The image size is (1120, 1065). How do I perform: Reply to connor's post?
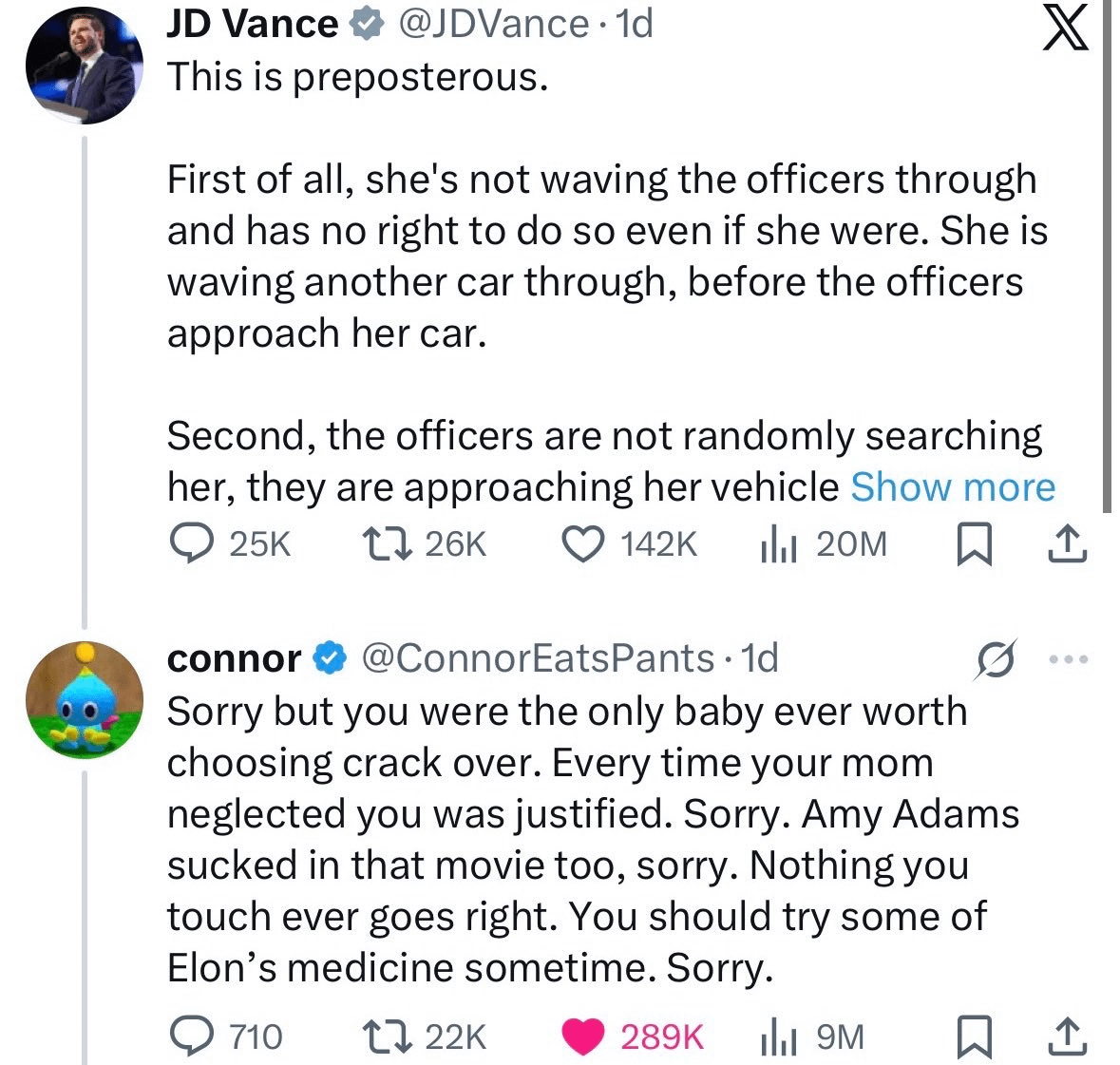pos(191,1036)
